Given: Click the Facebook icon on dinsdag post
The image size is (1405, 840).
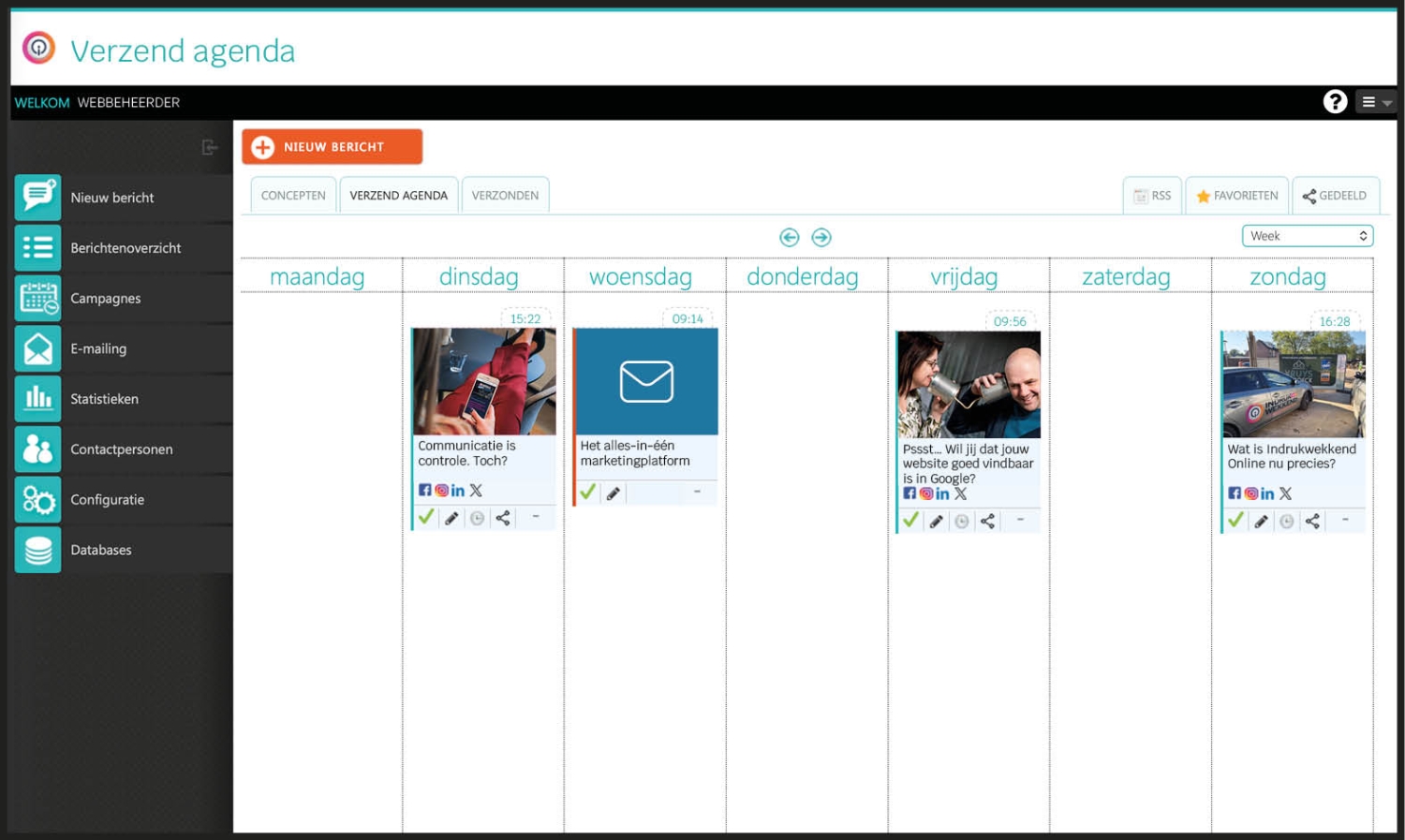Looking at the screenshot, I should pyautogui.click(x=425, y=490).
